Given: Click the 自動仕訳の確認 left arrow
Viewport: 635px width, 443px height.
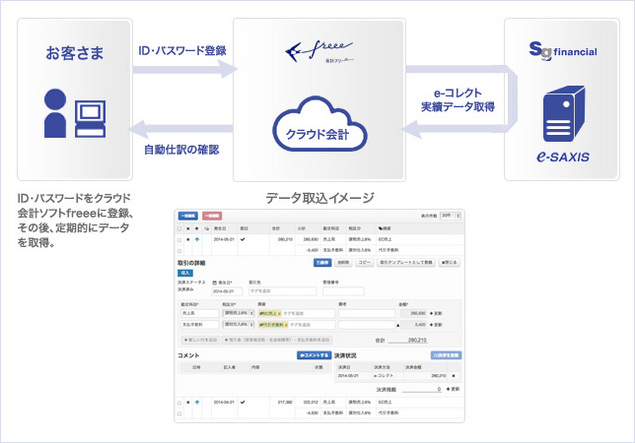Looking at the screenshot, I should click(180, 127).
